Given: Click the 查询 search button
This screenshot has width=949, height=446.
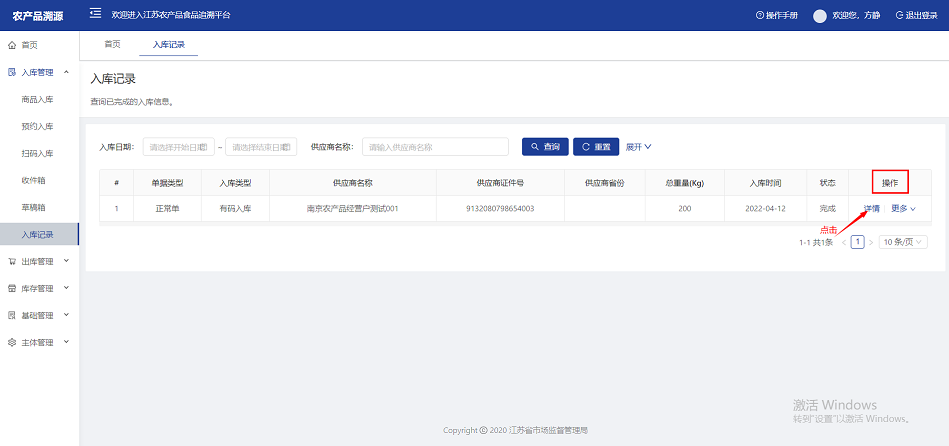Looking at the screenshot, I should point(544,147).
